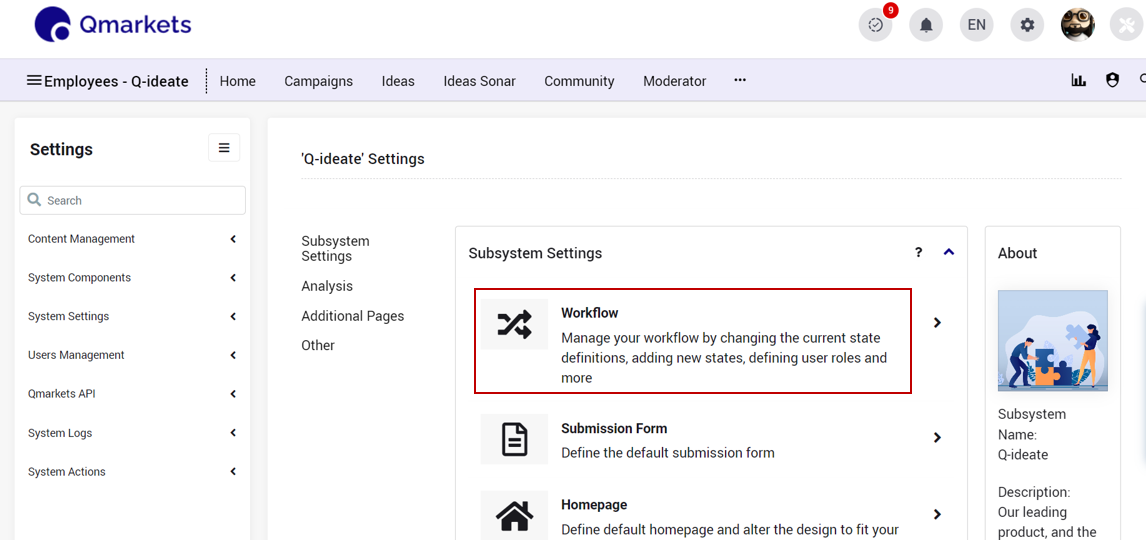
Task: Click the About puzzle illustration thumbnail
Action: [x=1052, y=341]
